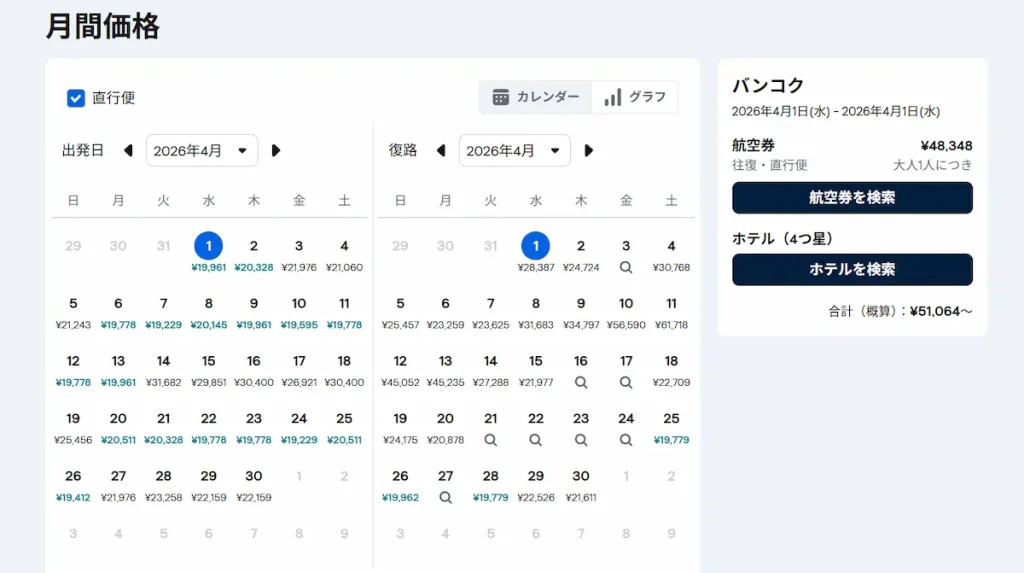Select departure April 2 at ¥20,328
Image resolution: width=1024 pixels, height=573 pixels.
[253, 254]
